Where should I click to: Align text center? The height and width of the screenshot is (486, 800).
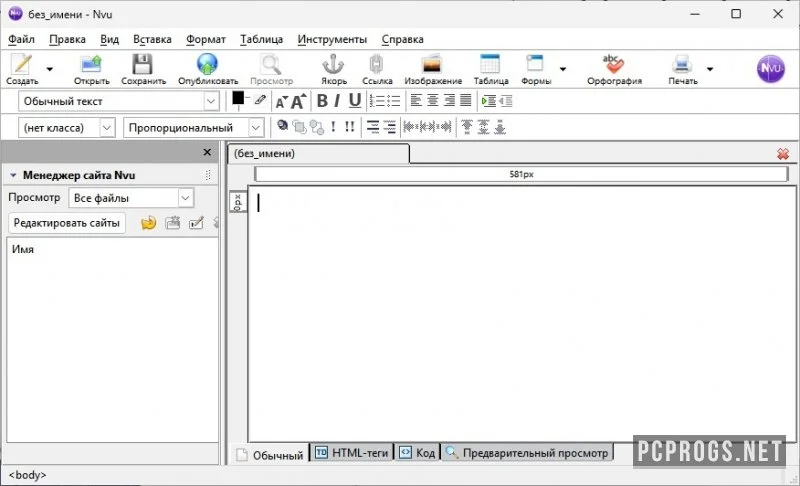click(x=433, y=100)
